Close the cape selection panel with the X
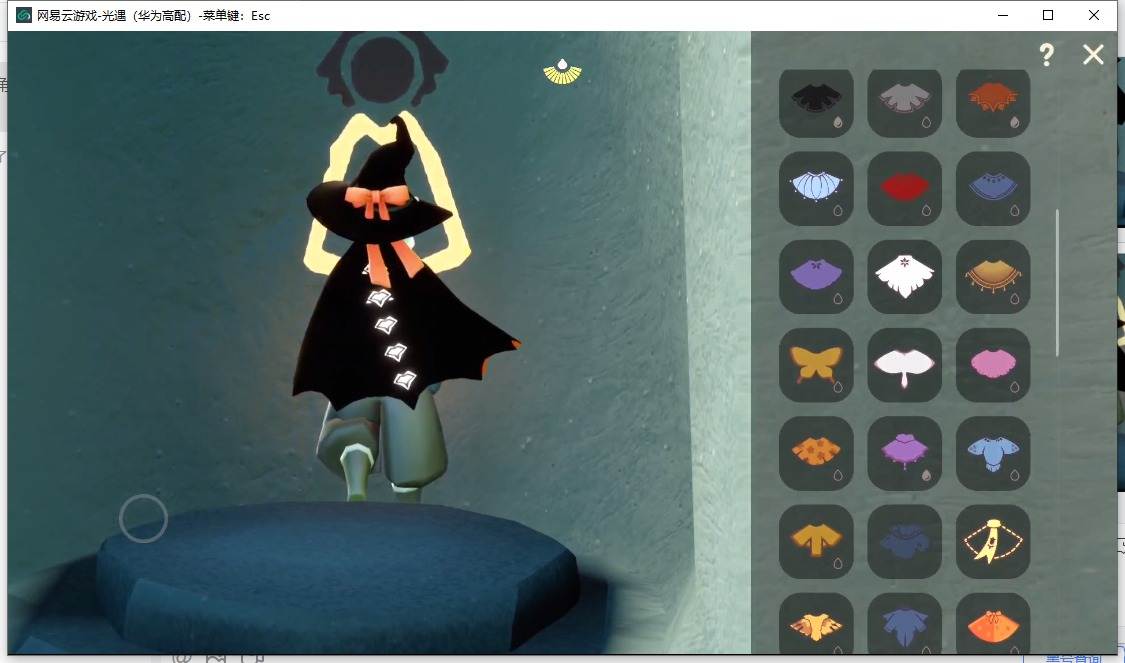The image size is (1125, 663). point(1093,55)
